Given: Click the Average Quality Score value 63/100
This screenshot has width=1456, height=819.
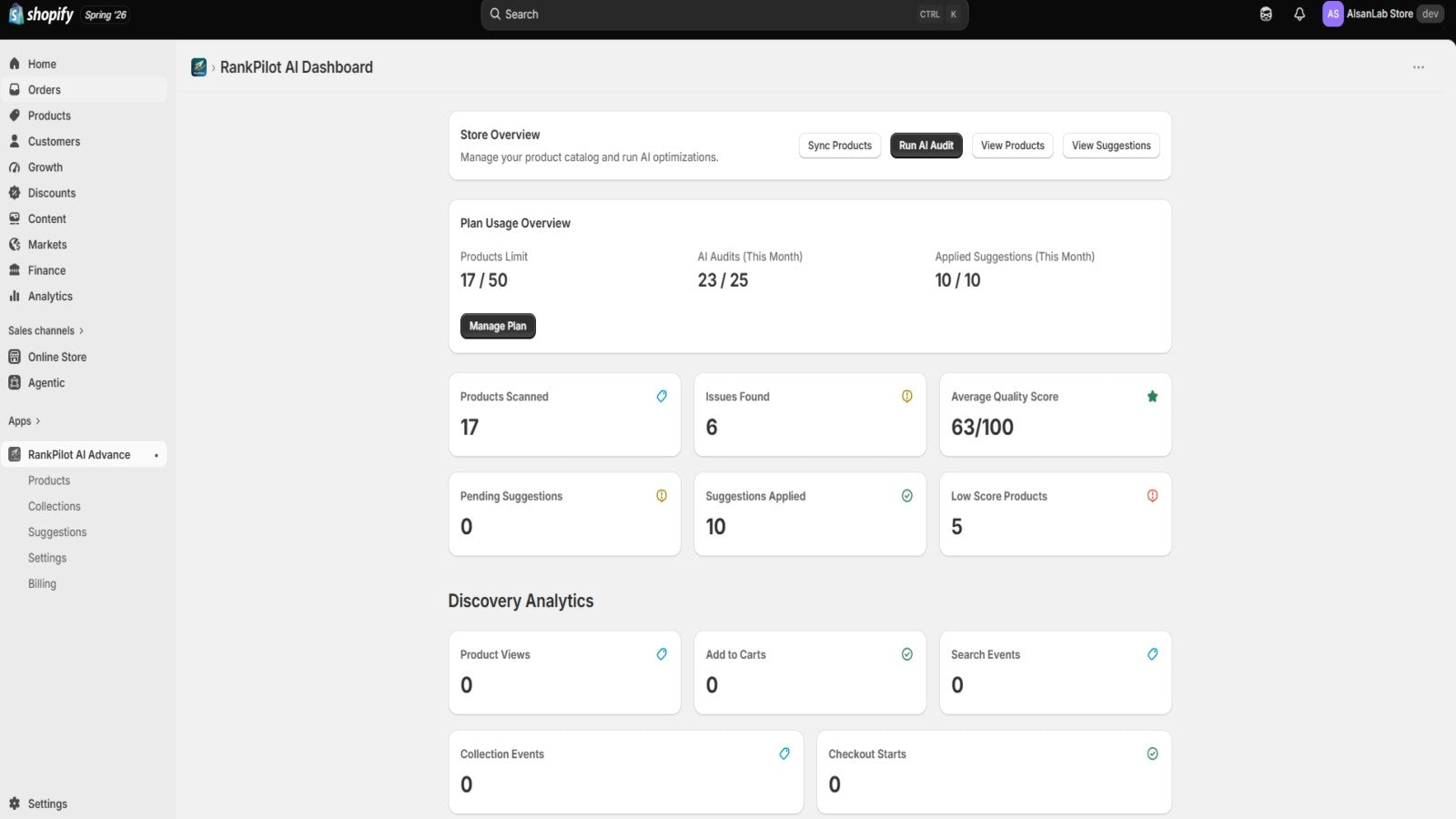Looking at the screenshot, I should (x=983, y=427).
